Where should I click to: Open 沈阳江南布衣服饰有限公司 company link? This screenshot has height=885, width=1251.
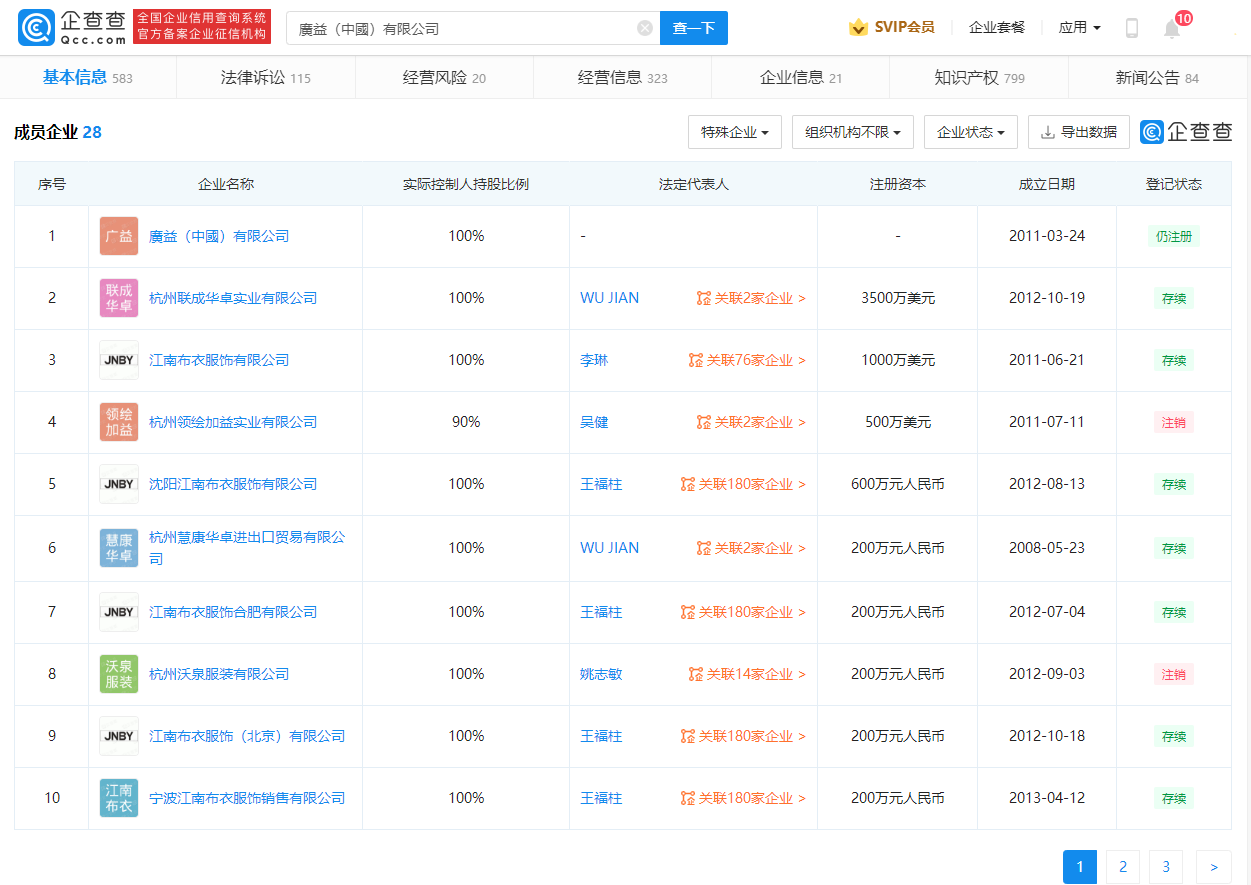click(x=233, y=484)
